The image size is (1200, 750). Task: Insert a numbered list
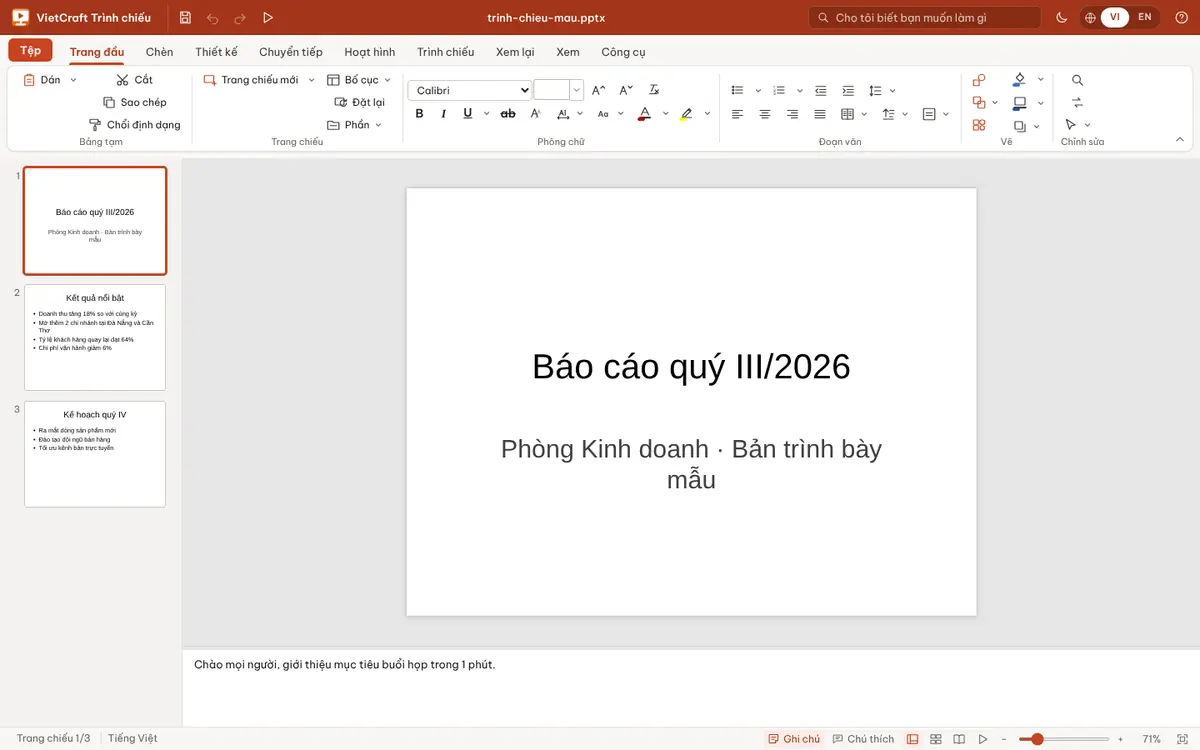coord(780,90)
